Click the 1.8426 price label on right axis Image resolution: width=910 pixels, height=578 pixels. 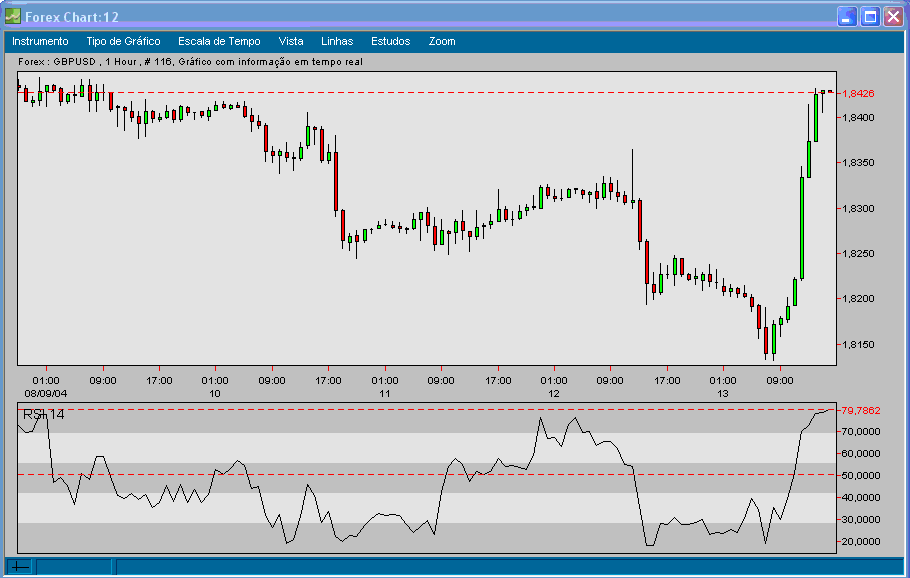click(x=856, y=96)
